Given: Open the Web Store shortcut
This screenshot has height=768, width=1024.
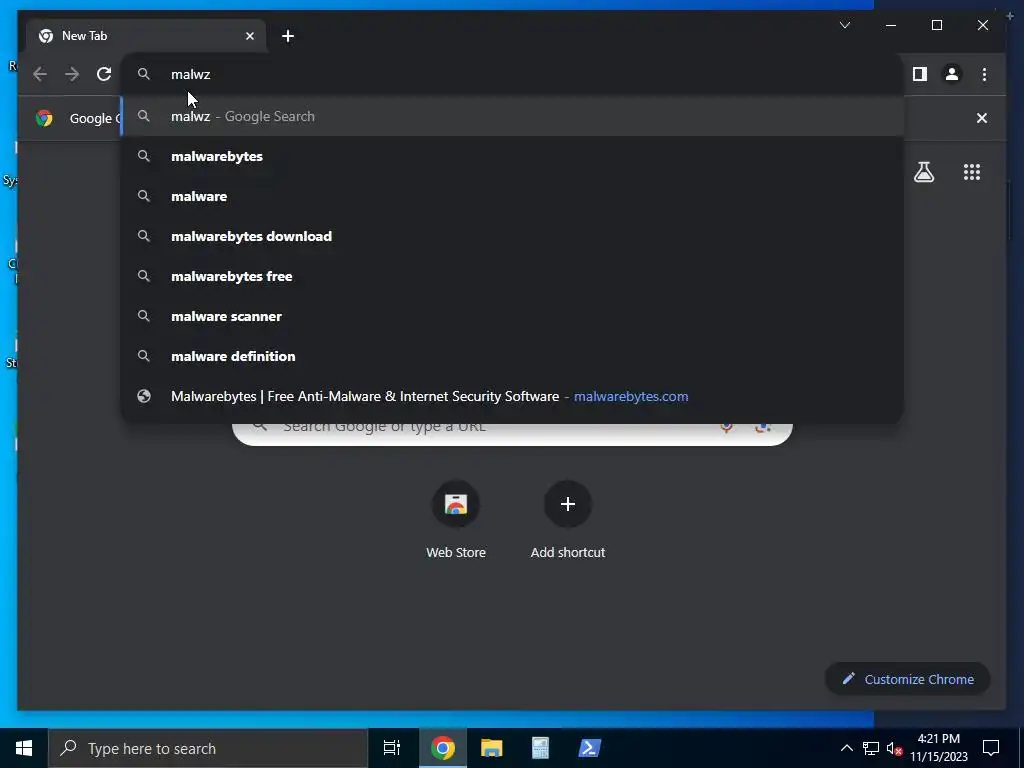Looking at the screenshot, I should point(456,520).
